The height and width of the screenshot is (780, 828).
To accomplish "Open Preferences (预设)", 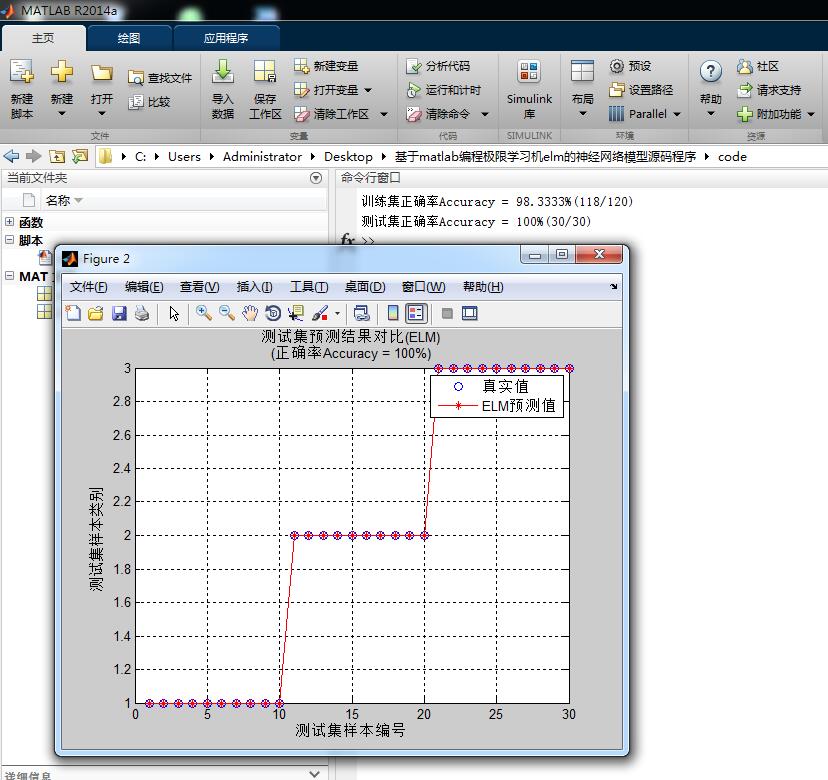I will coord(630,65).
